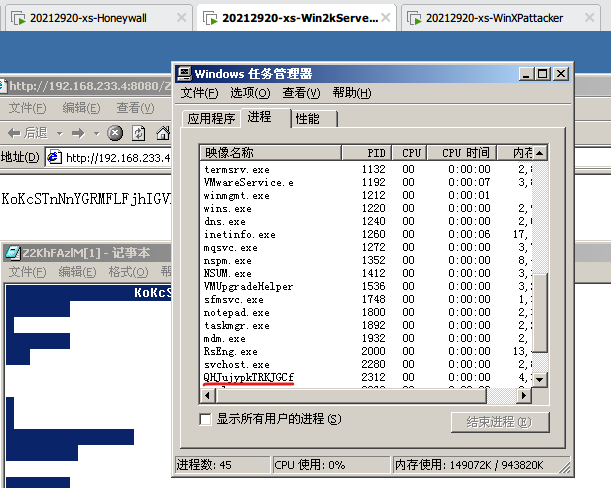Sort by PID column header
Viewport: 611px width, 488px height.
(367, 153)
